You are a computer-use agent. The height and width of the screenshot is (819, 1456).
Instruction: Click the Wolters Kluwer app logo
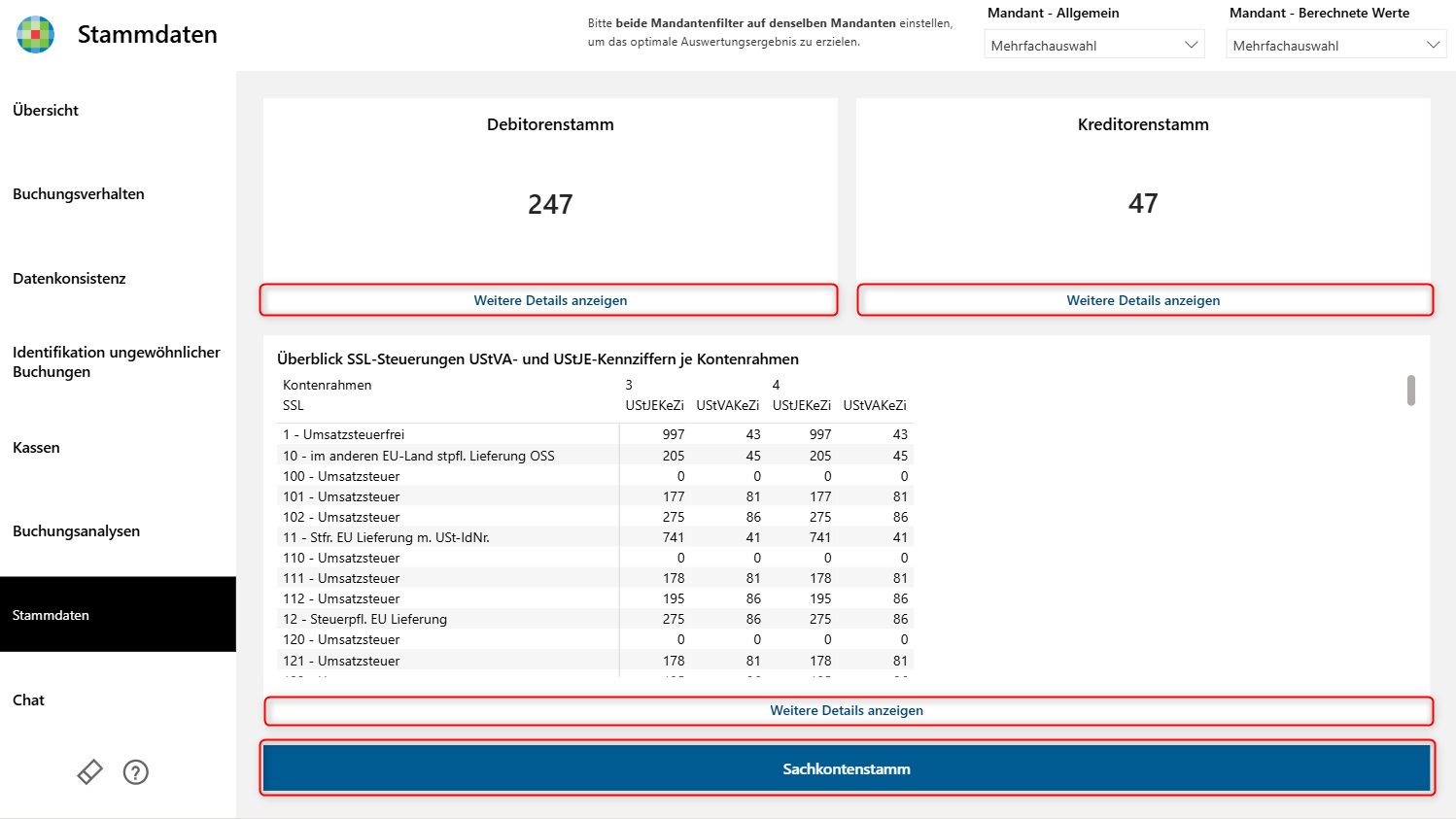(x=35, y=35)
